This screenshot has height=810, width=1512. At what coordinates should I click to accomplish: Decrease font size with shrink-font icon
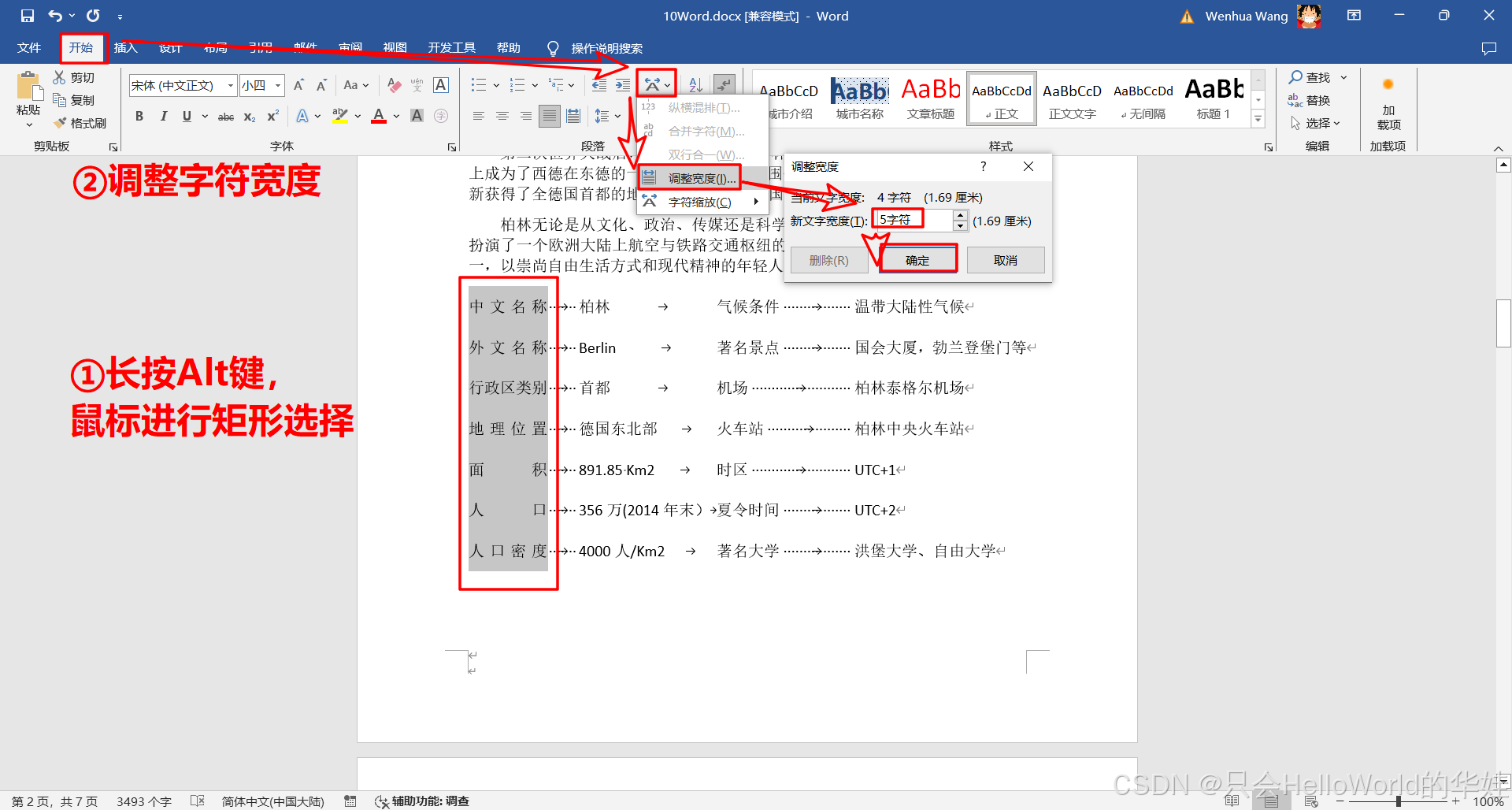(x=321, y=85)
